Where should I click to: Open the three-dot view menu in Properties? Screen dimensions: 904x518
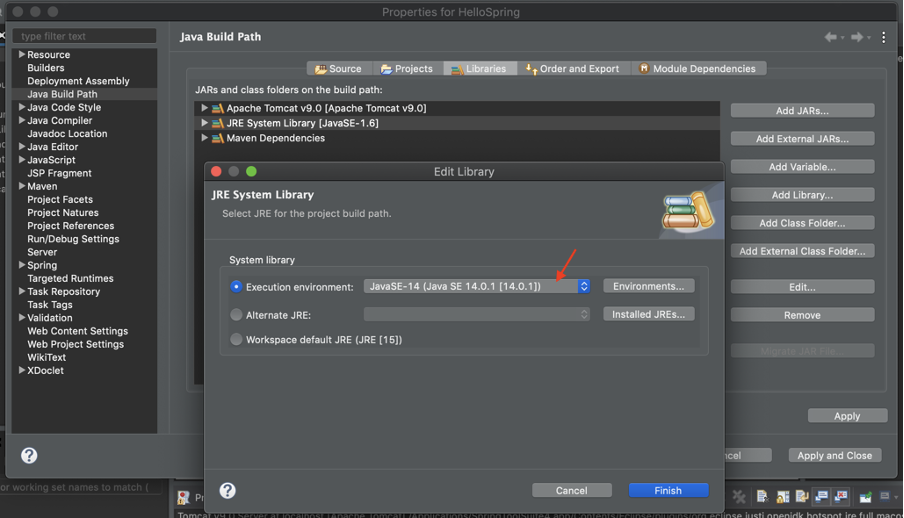click(x=884, y=37)
